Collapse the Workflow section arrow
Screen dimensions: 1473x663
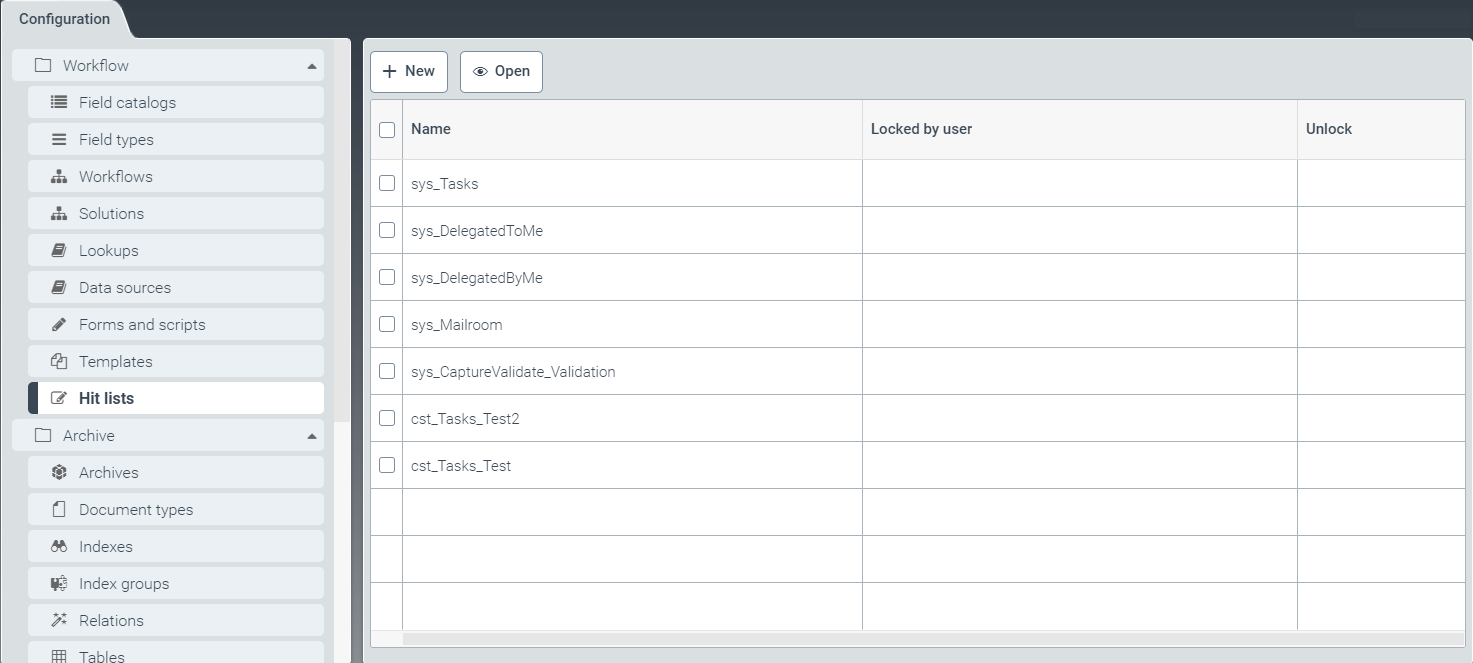[312, 66]
